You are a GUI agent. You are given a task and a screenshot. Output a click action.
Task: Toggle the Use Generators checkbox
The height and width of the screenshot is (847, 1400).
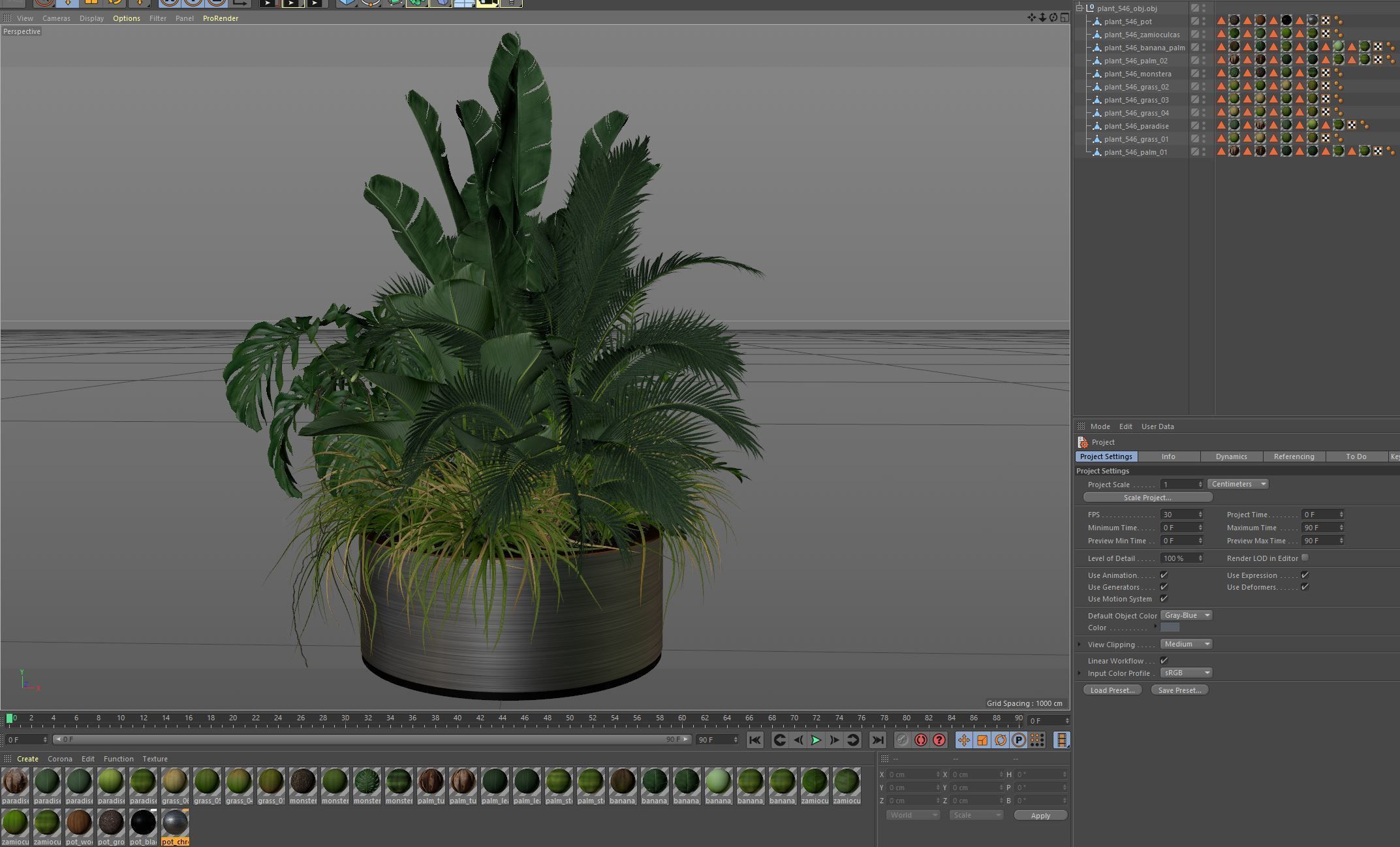(1164, 586)
